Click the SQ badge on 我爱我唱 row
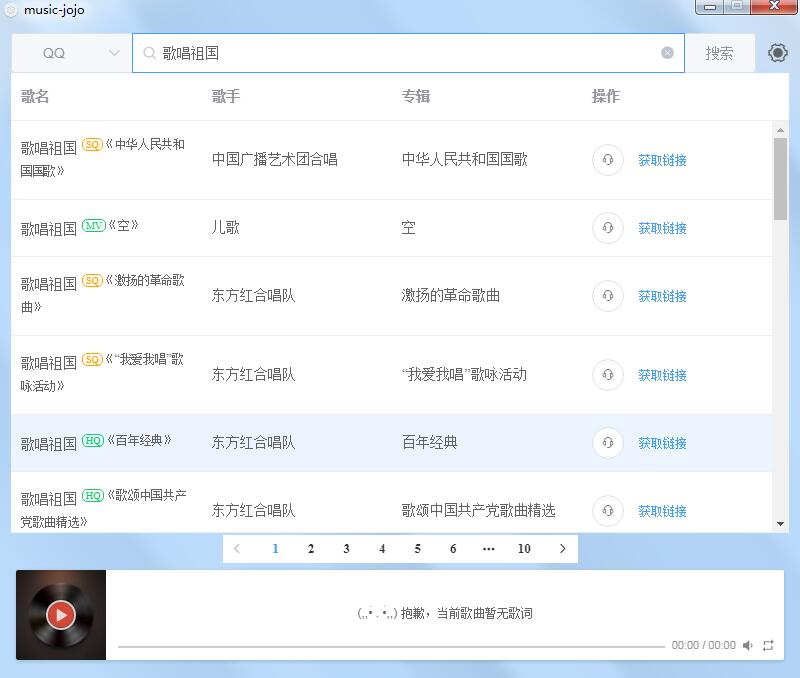Viewport: 800px width, 678px height. tap(92, 360)
